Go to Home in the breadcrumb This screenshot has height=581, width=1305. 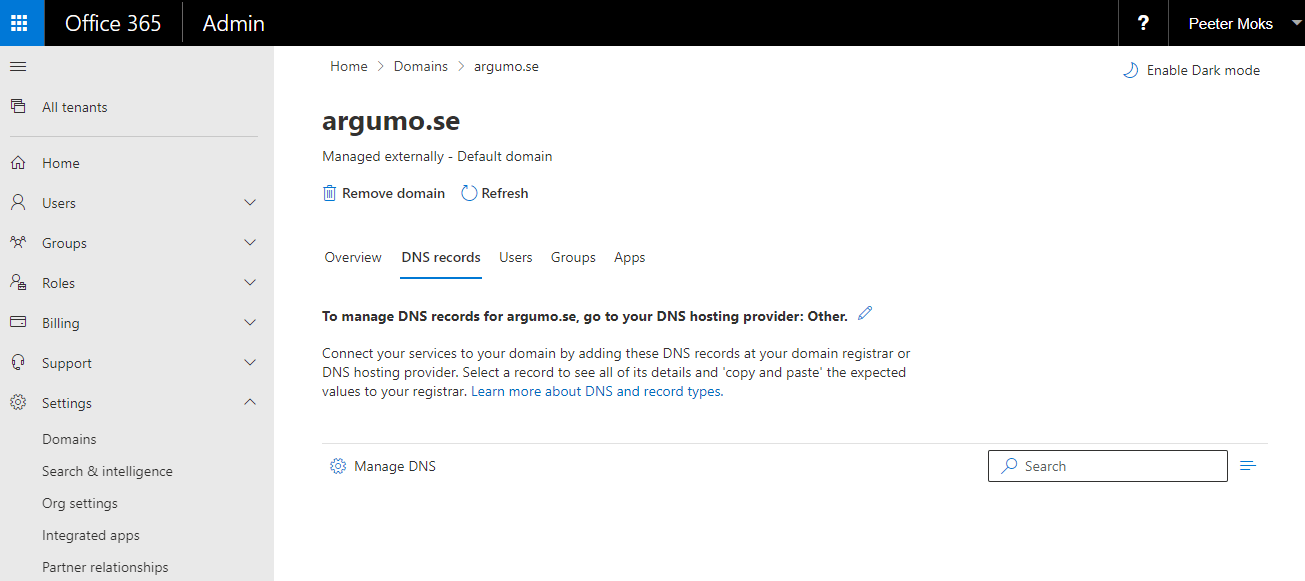point(349,66)
